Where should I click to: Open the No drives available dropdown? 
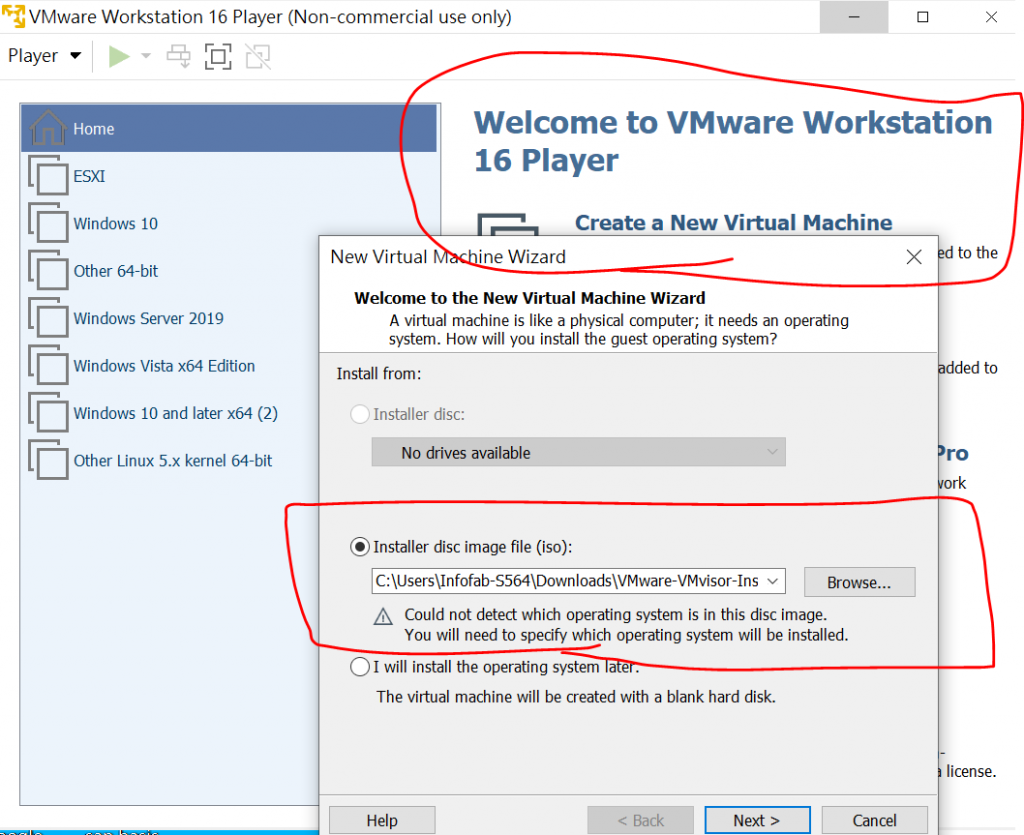point(579,452)
